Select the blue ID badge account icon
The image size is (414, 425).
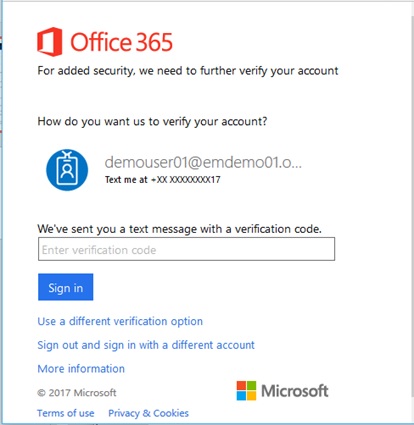point(67,170)
